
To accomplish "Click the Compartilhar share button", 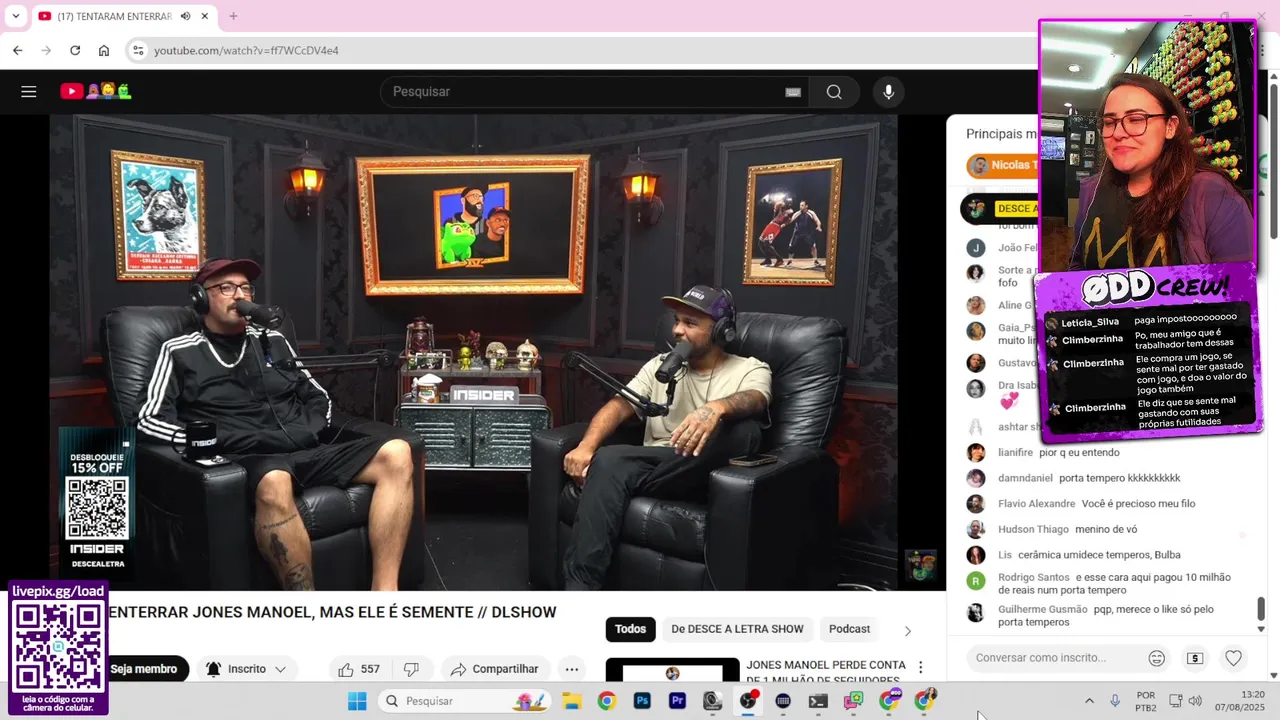I will [x=494, y=669].
